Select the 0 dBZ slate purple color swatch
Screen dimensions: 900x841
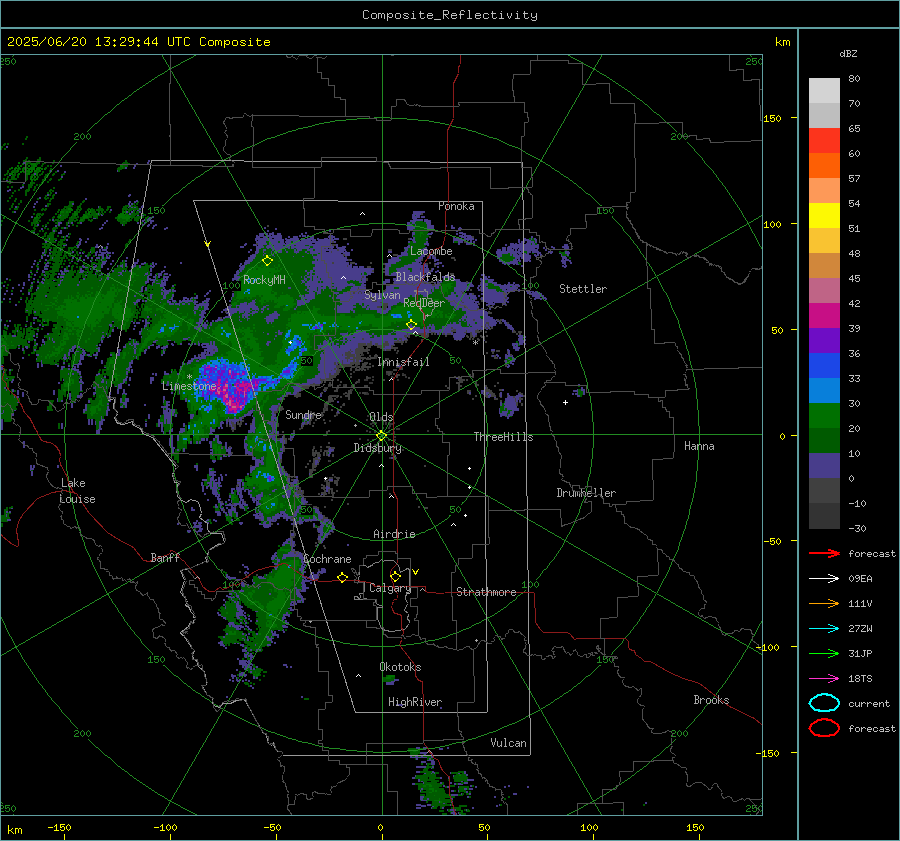click(x=824, y=466)
